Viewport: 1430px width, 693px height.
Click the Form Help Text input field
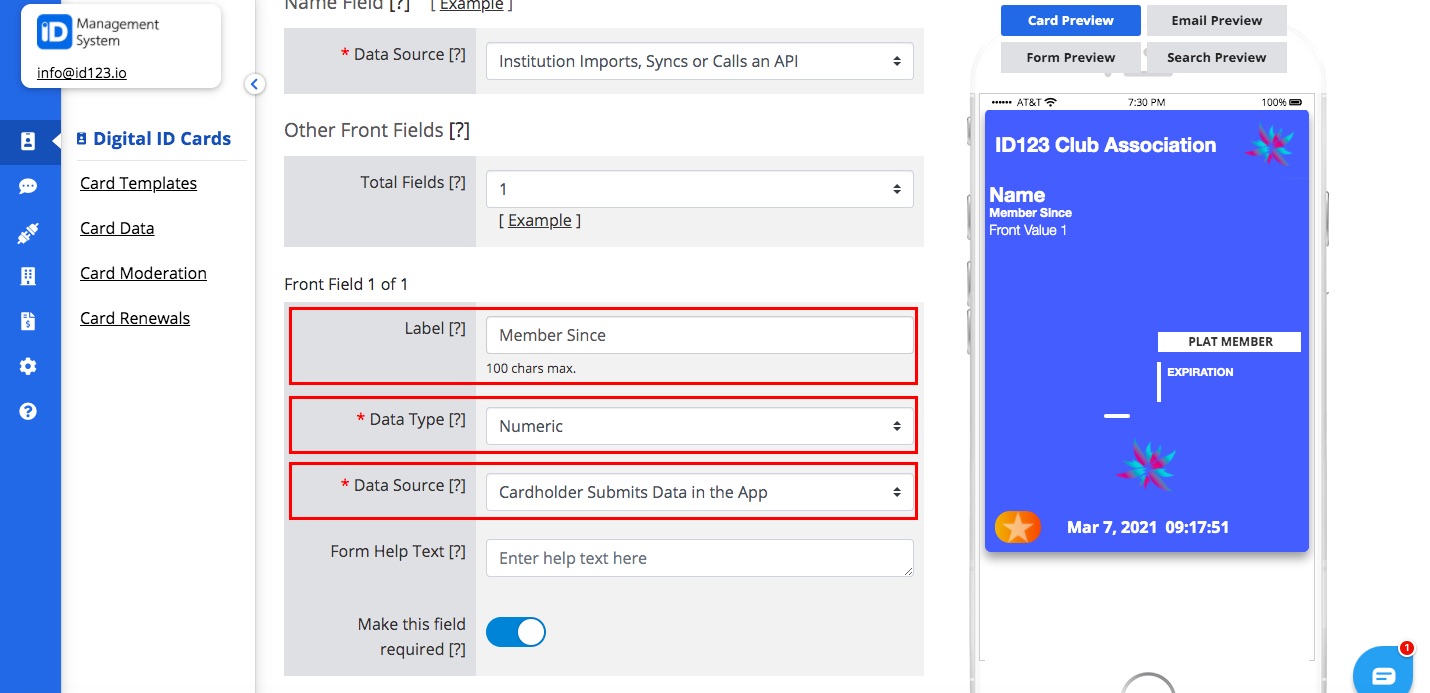pos(699,558)
